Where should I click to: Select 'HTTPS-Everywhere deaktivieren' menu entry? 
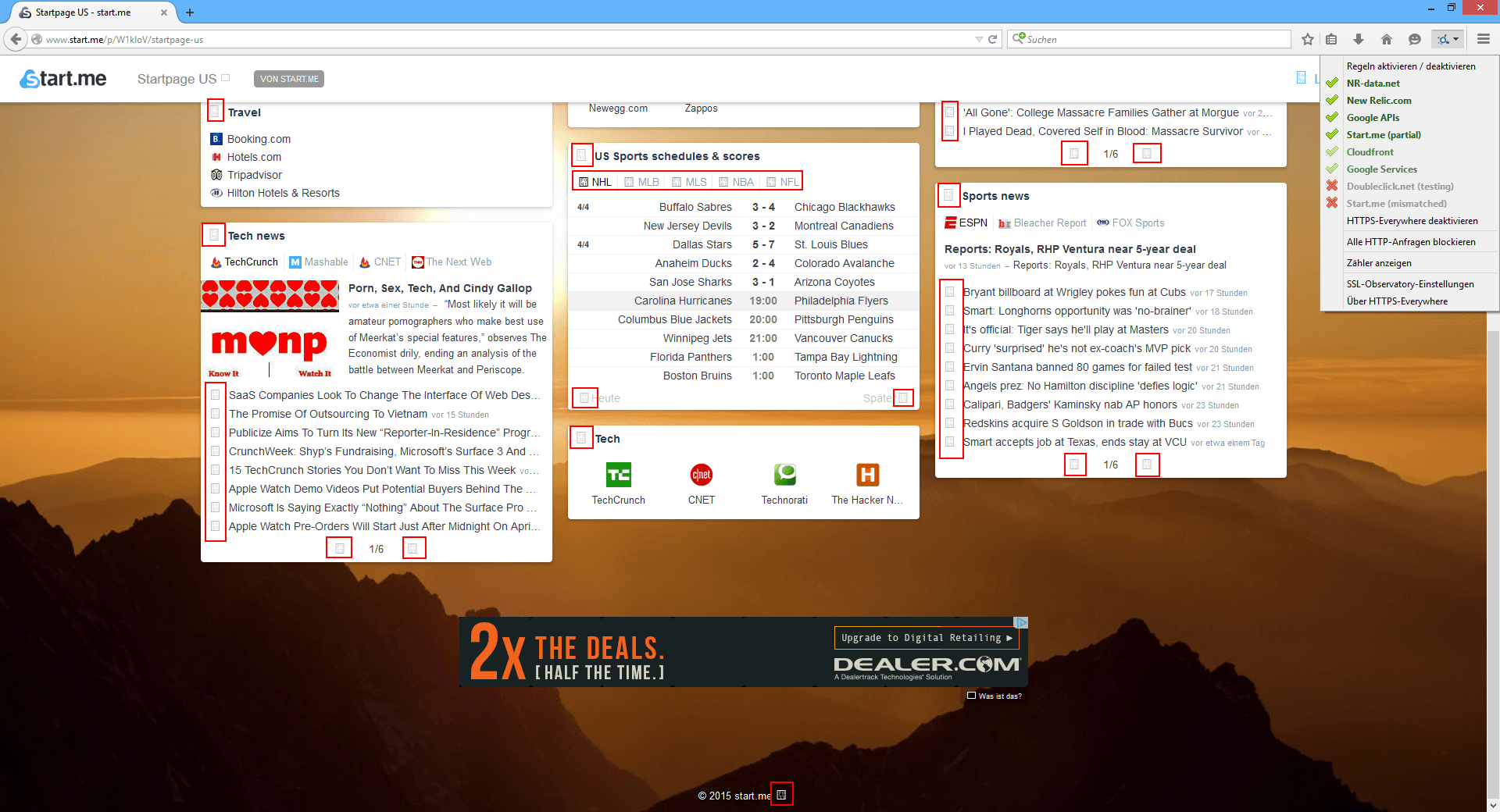coord(1412,221)
